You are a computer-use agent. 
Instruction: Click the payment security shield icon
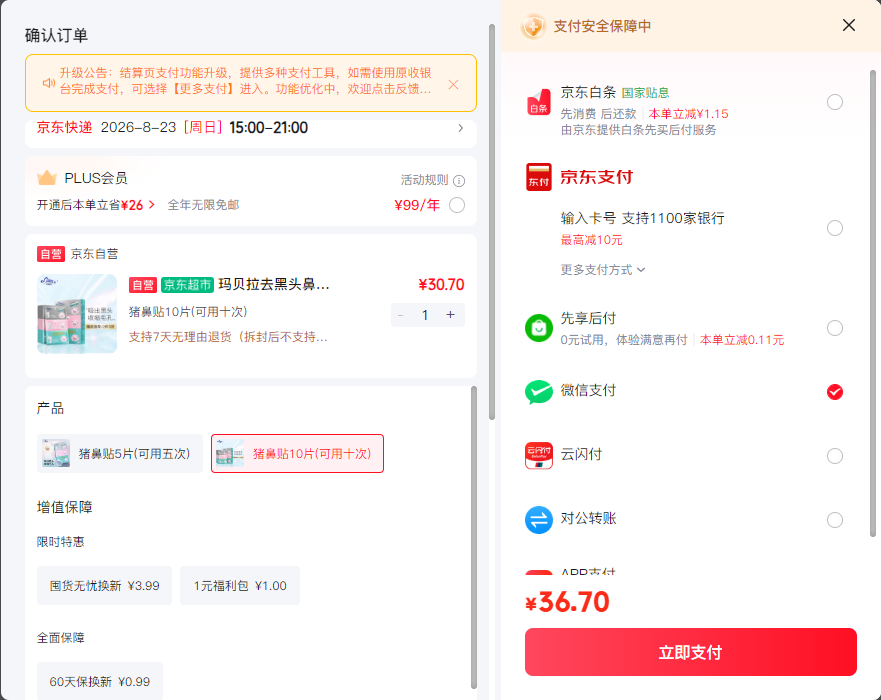click(x=533, y=26)
